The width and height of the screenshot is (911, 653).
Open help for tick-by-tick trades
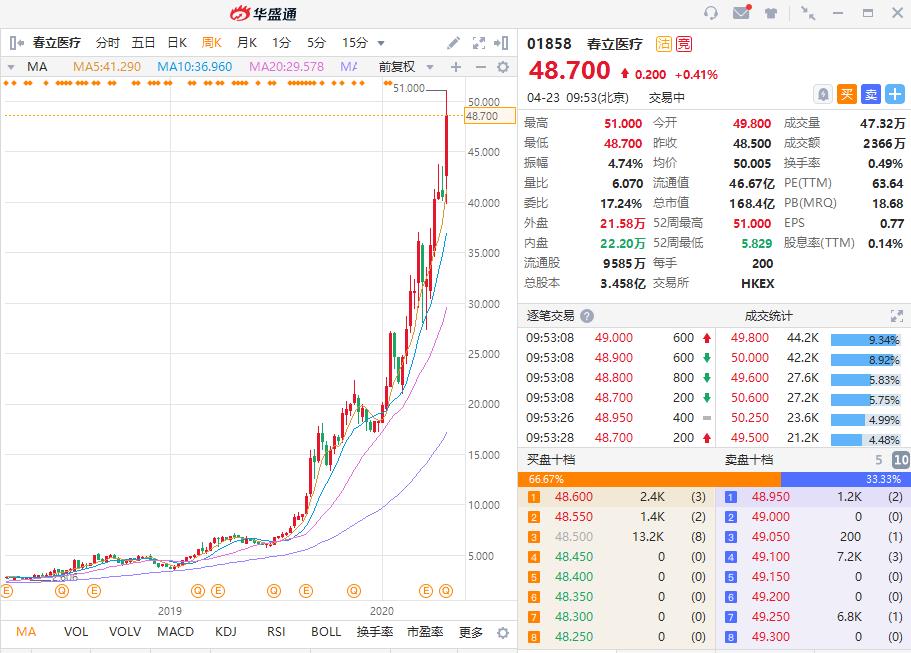(x=587, y=316)
